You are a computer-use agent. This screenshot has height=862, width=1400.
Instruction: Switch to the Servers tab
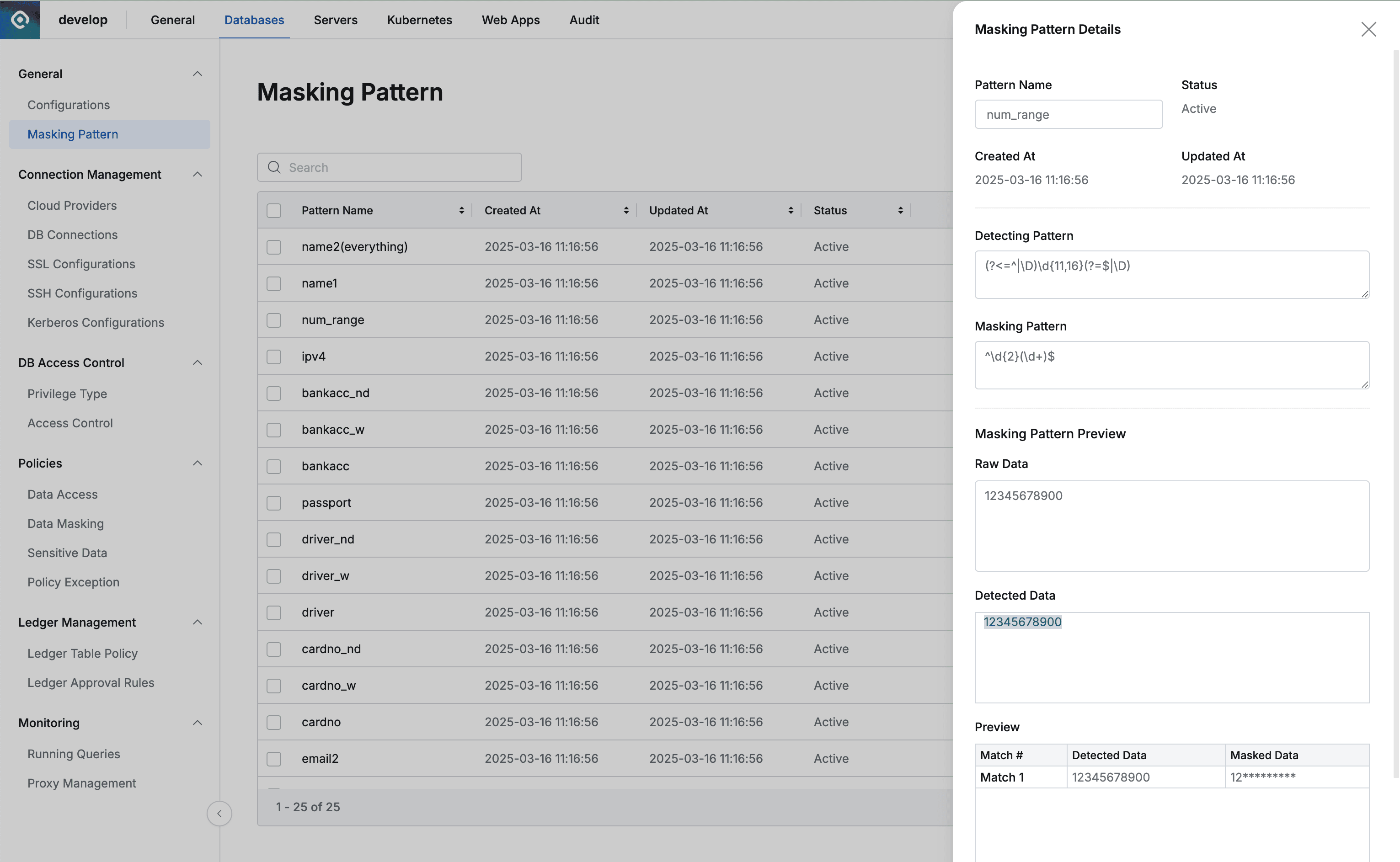(335, 19)
